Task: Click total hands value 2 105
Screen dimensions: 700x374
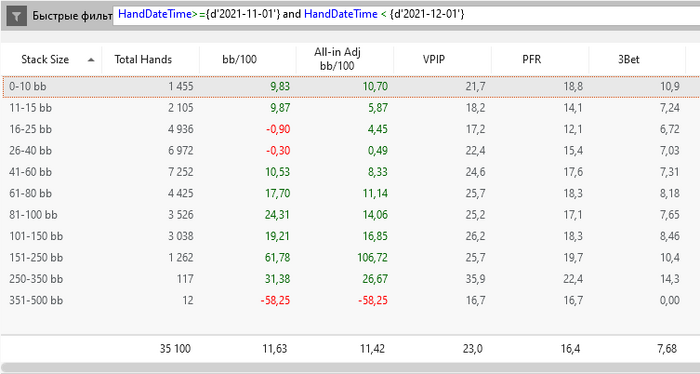Action: click(181, 108)
